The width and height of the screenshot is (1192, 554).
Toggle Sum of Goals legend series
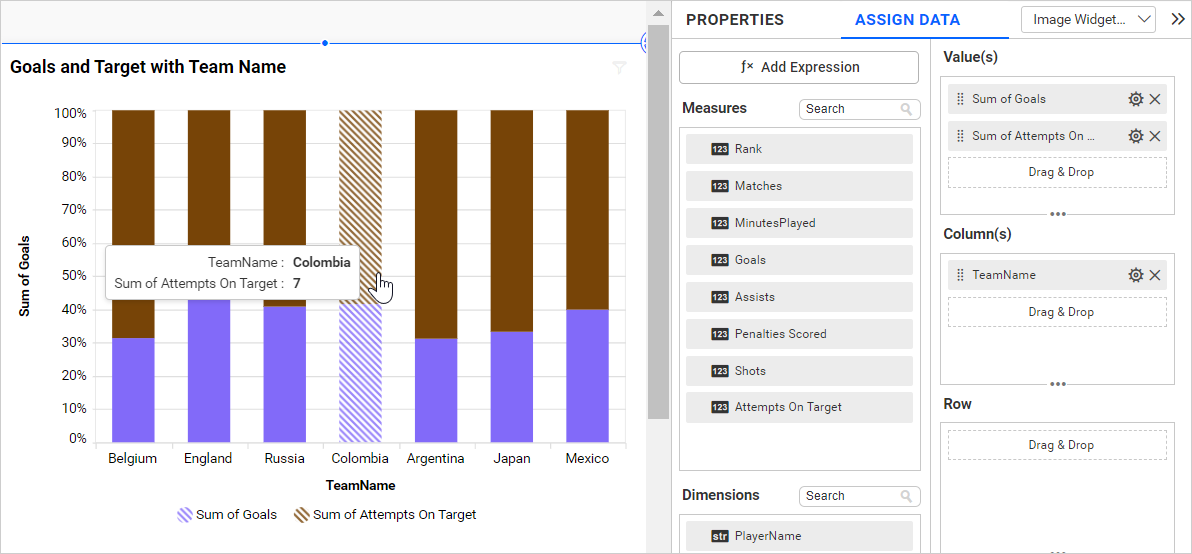click(227, 515)
